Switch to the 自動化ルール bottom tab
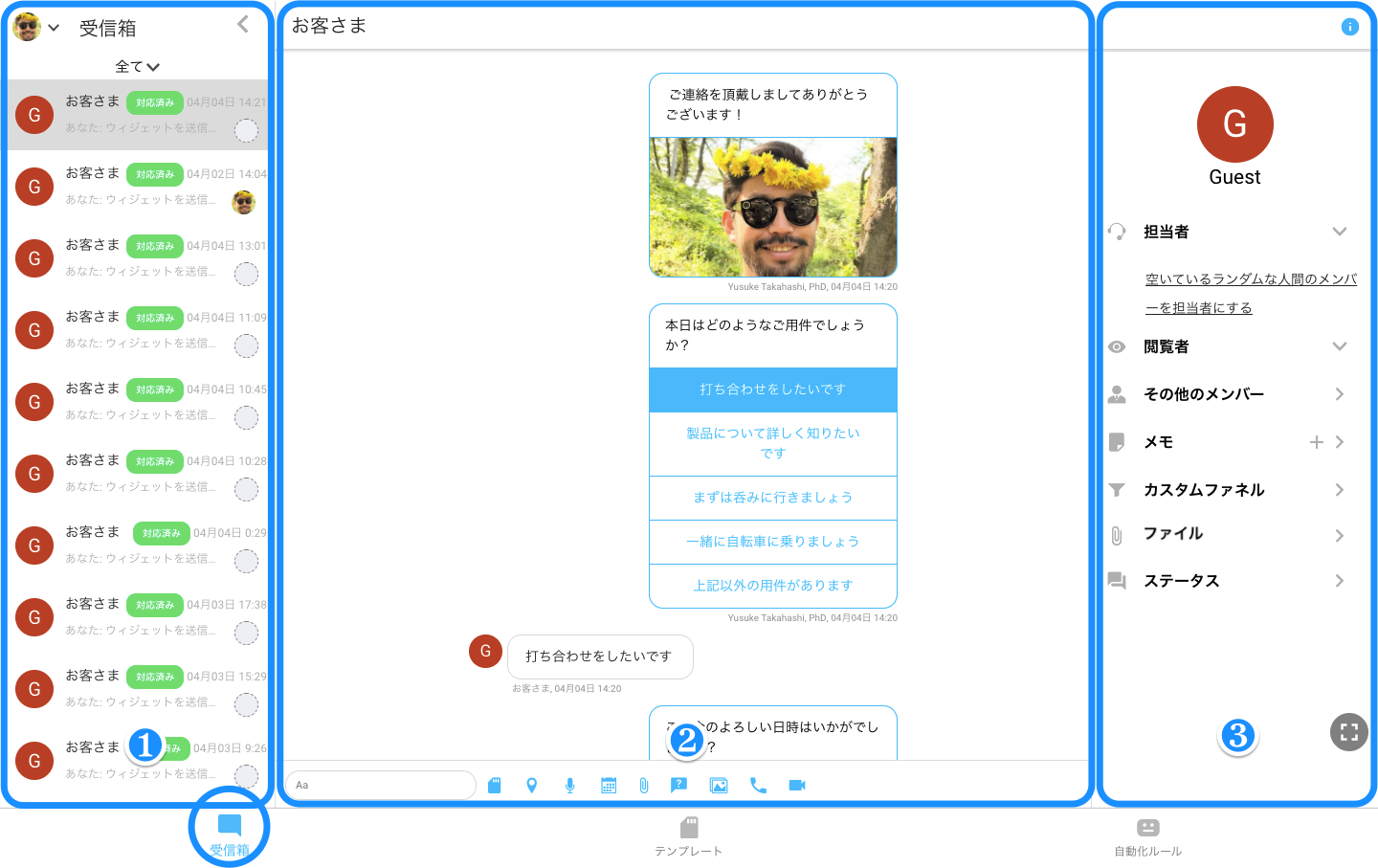Image resolution: width=1378 pixels, height=868 pixels. tap(1148, 837)
